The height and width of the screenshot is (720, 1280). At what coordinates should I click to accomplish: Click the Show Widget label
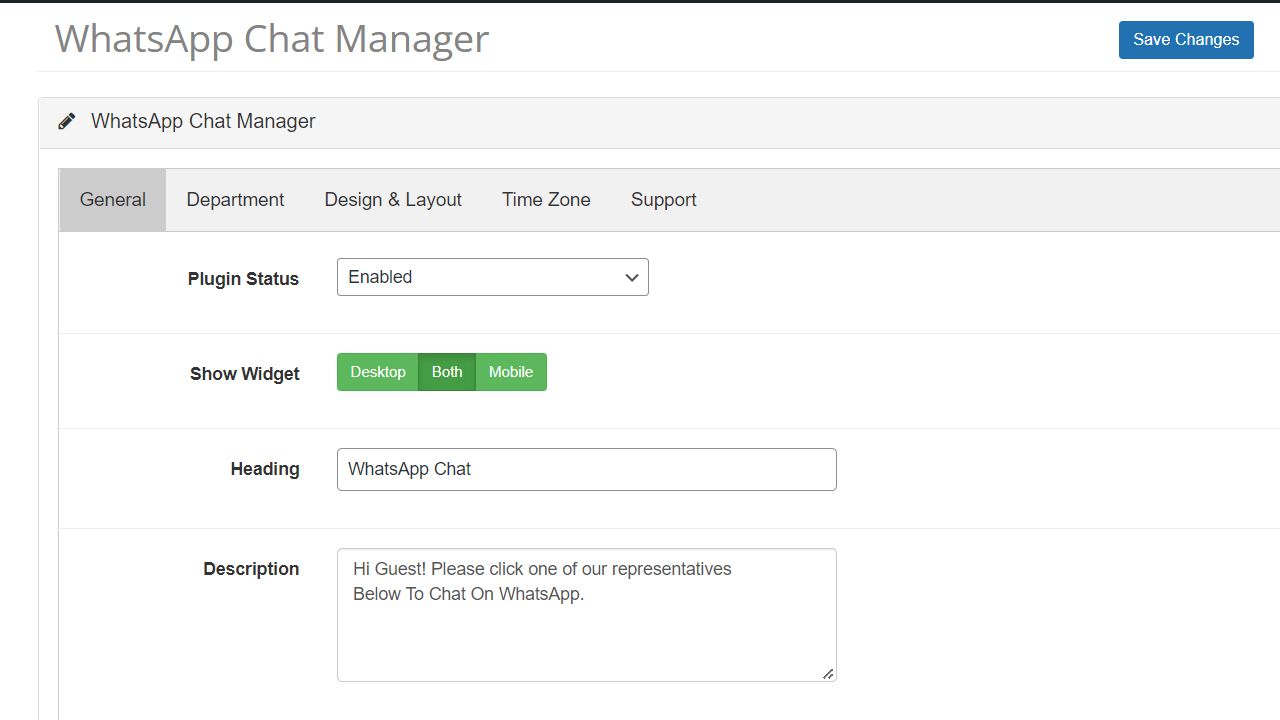pos(245,374)
